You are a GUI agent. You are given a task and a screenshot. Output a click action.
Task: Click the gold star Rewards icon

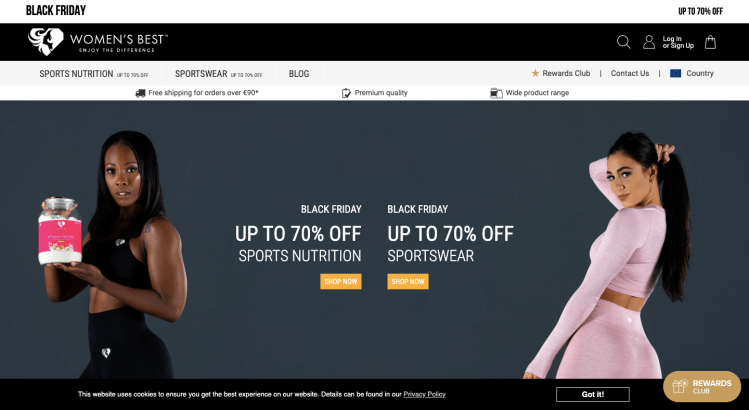[535, 73]
